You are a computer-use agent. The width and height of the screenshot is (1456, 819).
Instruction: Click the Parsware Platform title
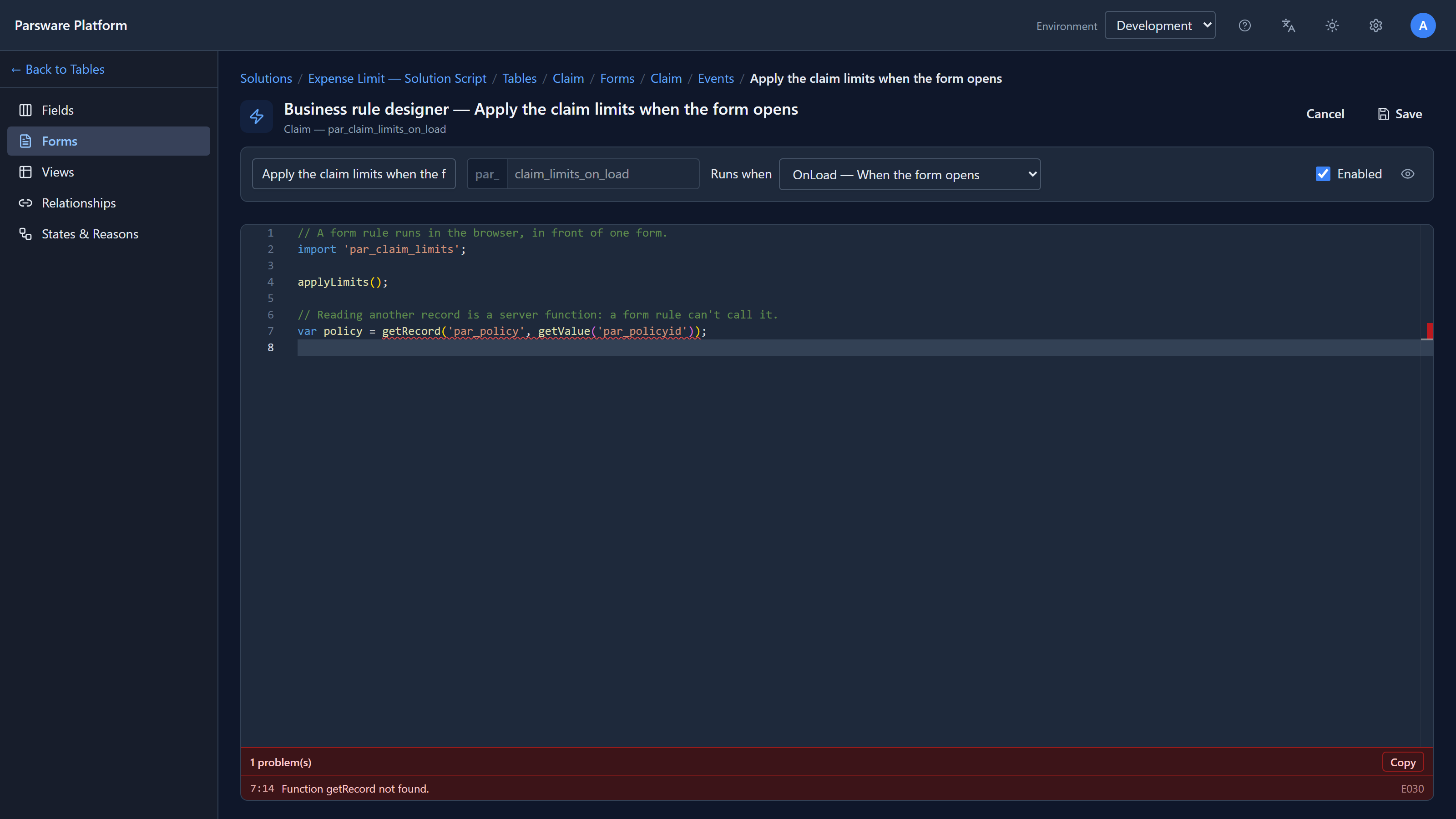71,25
